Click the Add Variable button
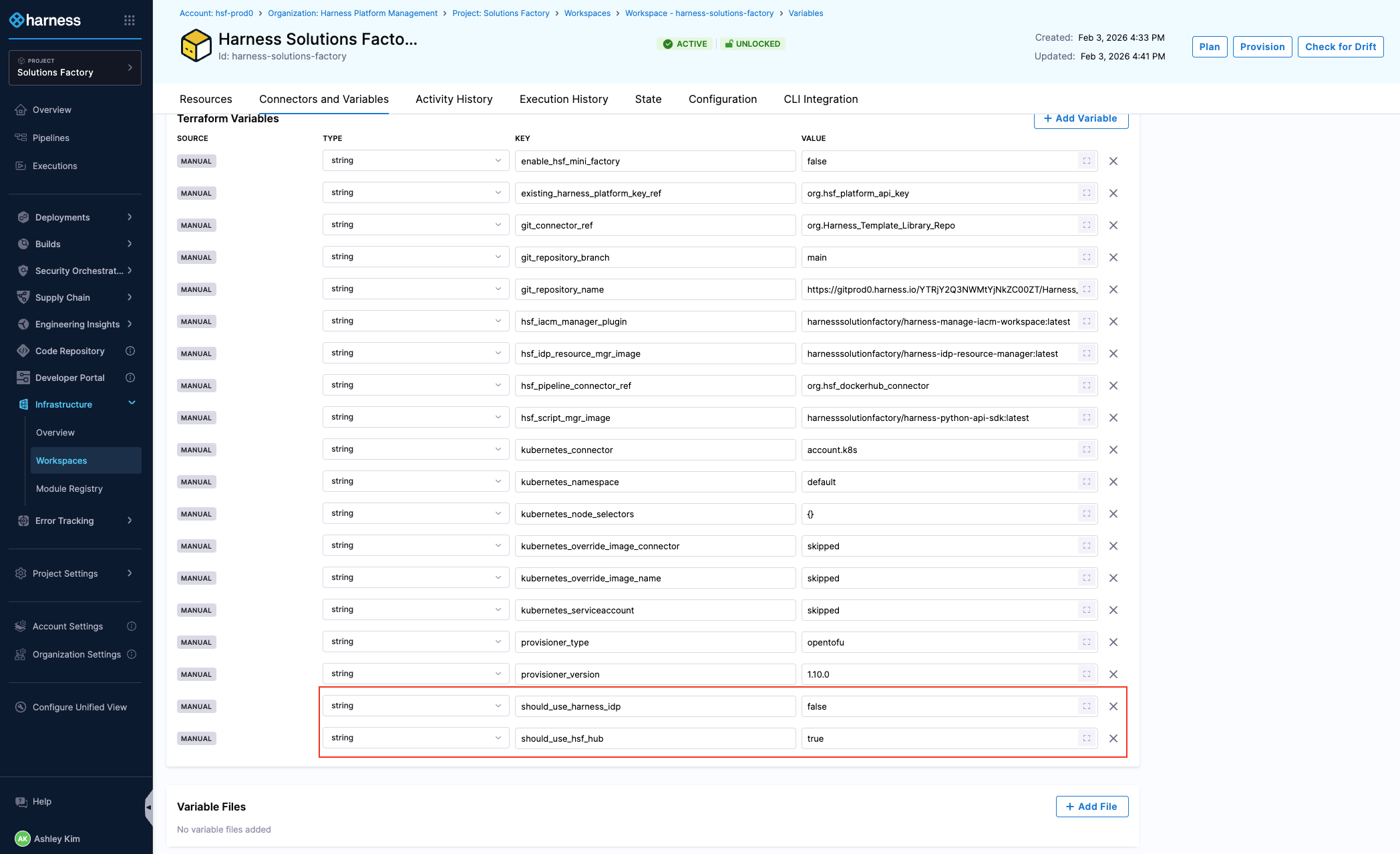The height and width of the screenshot is (854, 1400). [1080, 119]
